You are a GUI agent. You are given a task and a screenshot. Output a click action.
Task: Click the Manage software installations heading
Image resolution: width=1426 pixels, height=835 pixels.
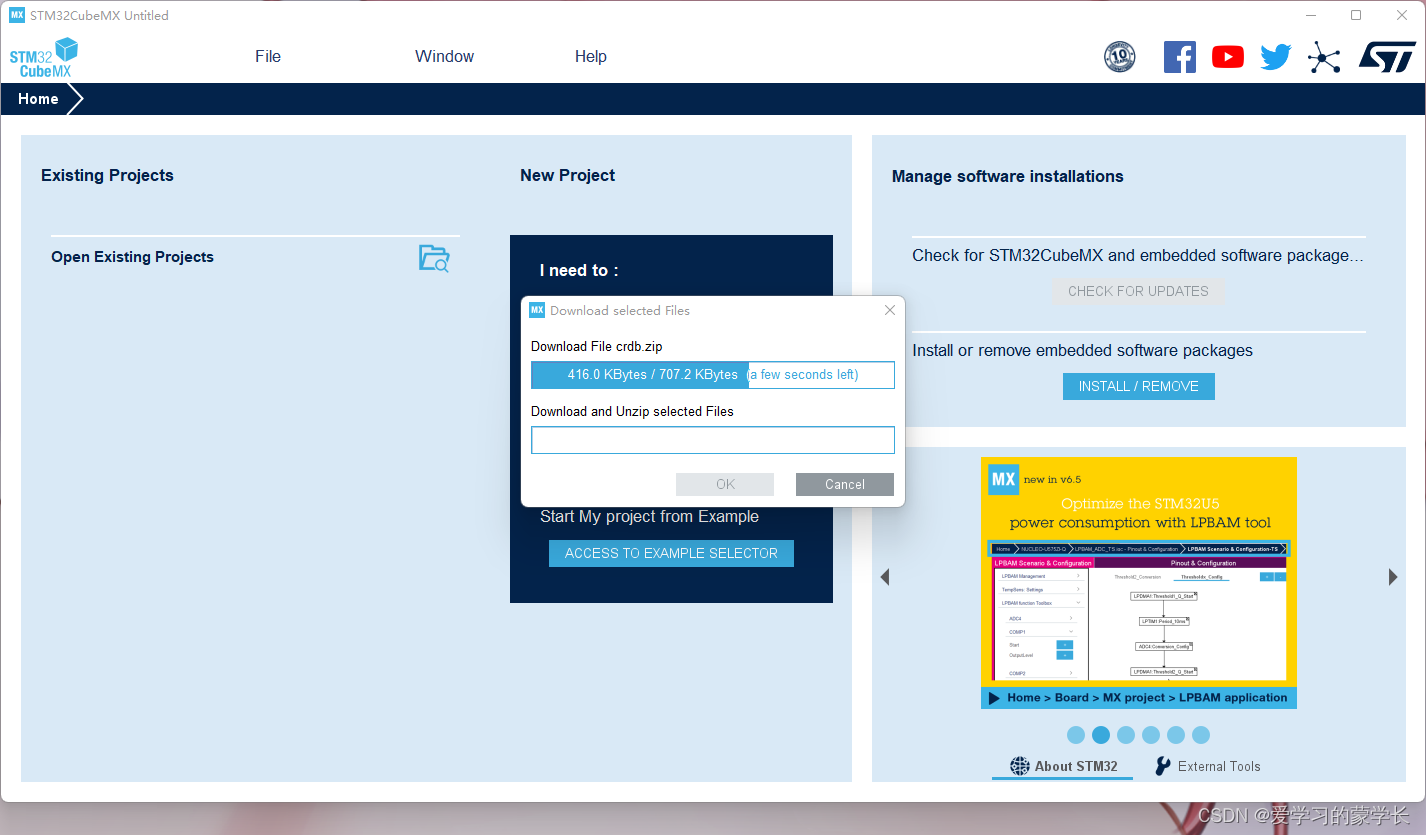coord(1007,176)
